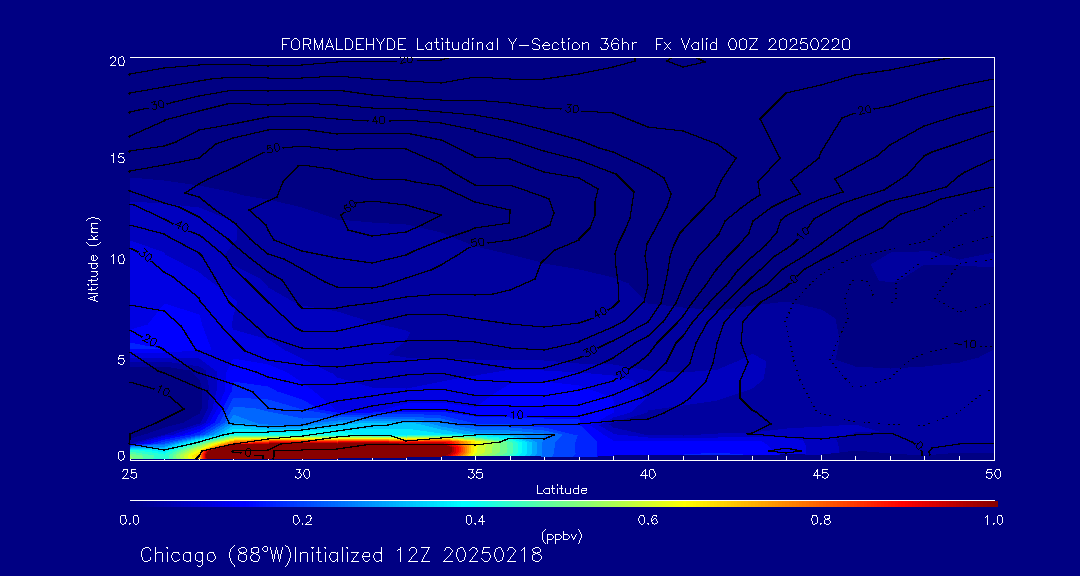Screen dimensions: 1080x576
Task: Click the altitude axis tick label "5"
Action: click(x=121, y=360)
